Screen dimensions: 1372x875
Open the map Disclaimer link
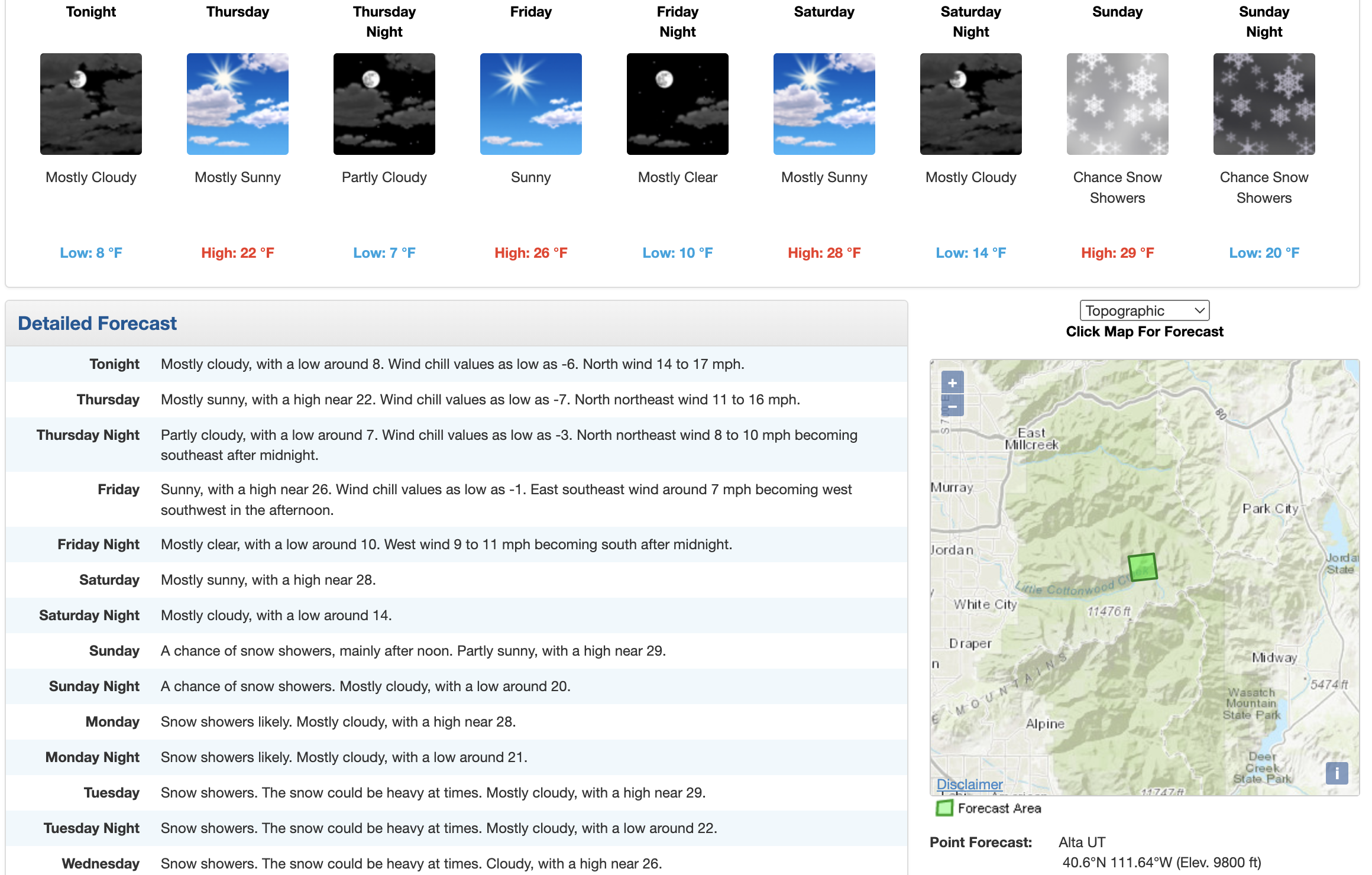[x=969, y=784]
